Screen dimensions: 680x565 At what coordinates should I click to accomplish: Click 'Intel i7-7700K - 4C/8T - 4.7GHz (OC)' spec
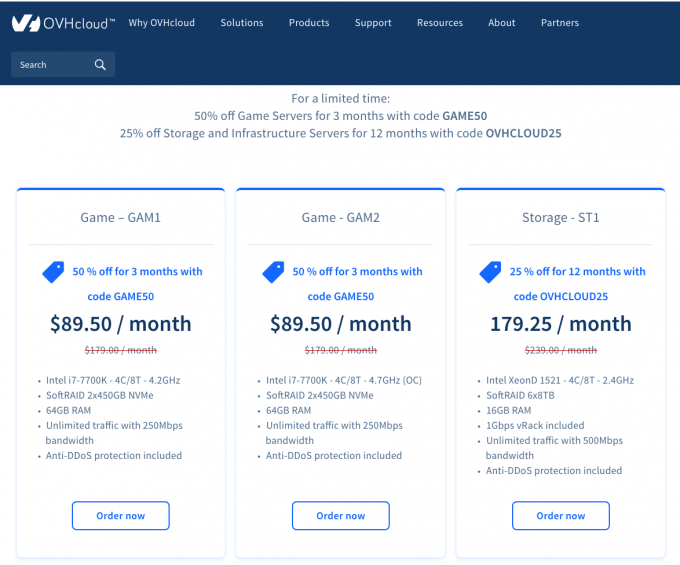[x=343, y=380]
